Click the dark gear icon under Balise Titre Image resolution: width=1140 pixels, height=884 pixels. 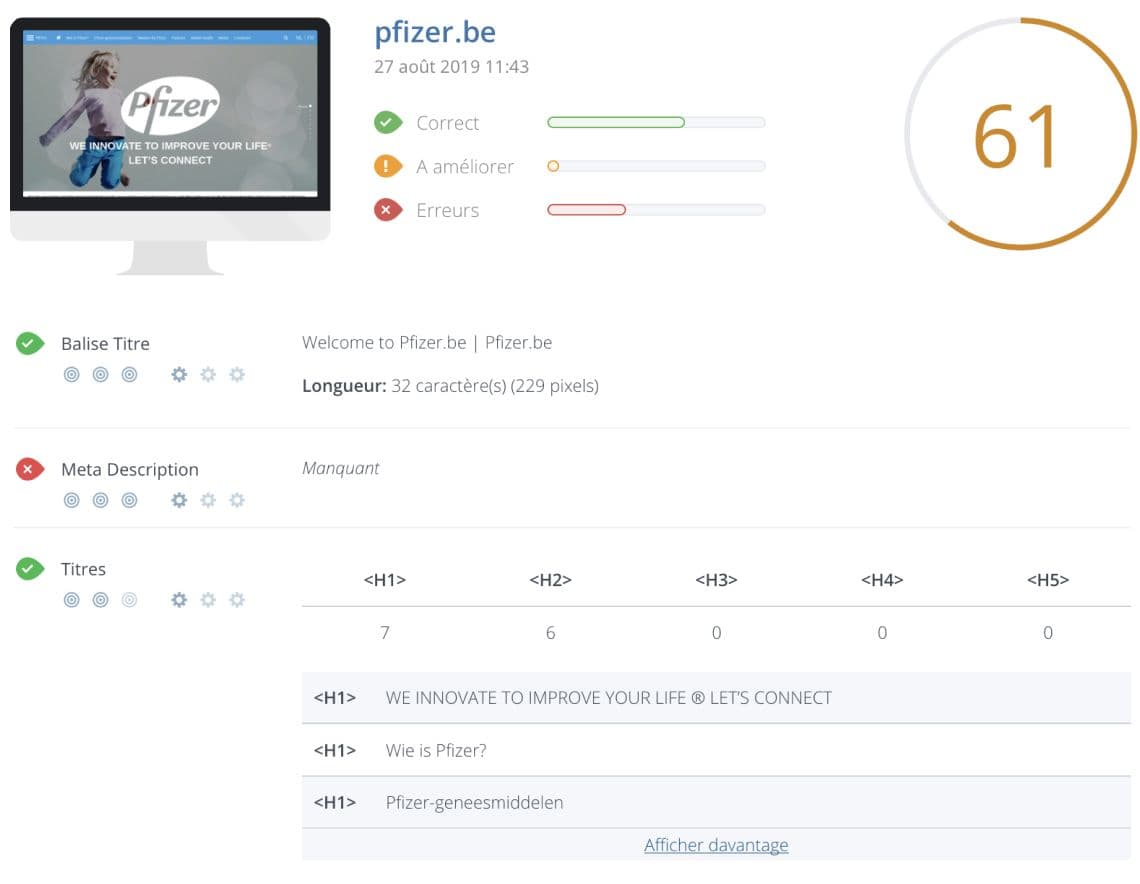coord(179,375)
